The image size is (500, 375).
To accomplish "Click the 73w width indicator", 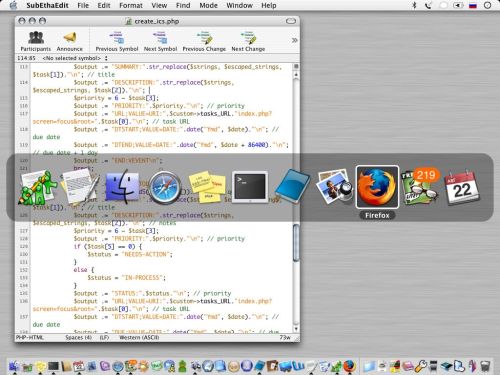I will [285, 338].
